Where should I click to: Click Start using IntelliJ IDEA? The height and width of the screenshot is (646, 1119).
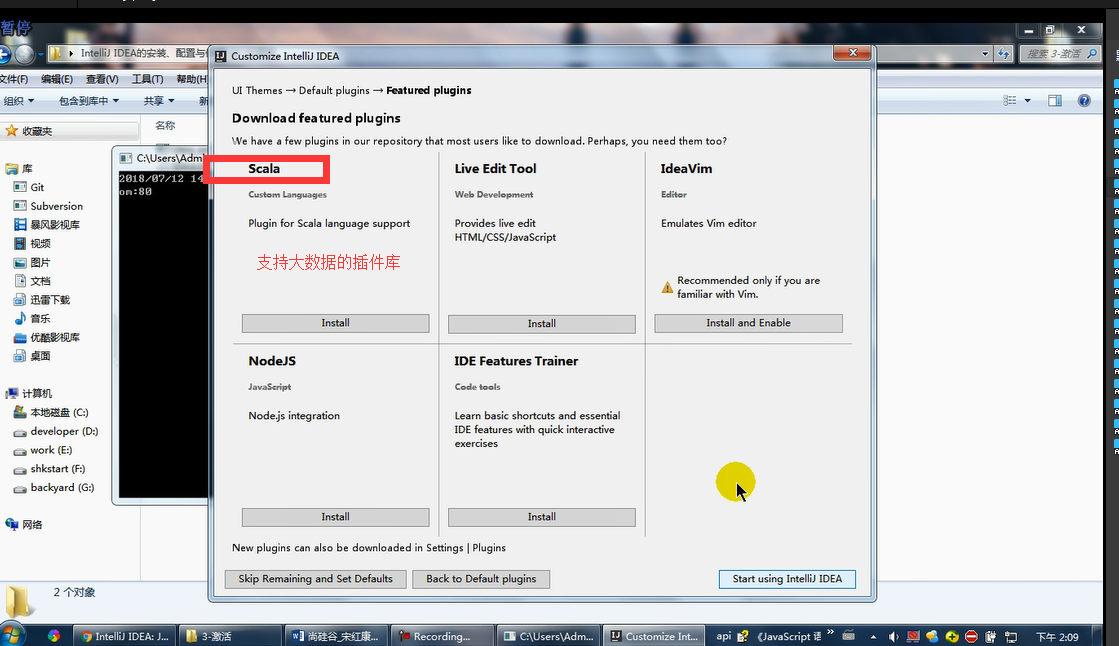[x=787, y=579]
